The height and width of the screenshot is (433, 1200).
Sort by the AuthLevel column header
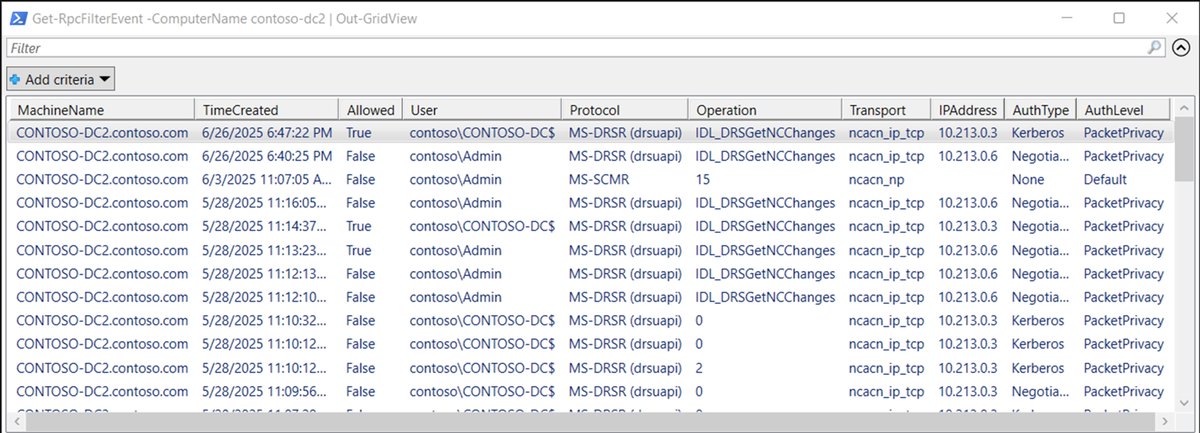pyautogui.click(x=1123, y=110)
